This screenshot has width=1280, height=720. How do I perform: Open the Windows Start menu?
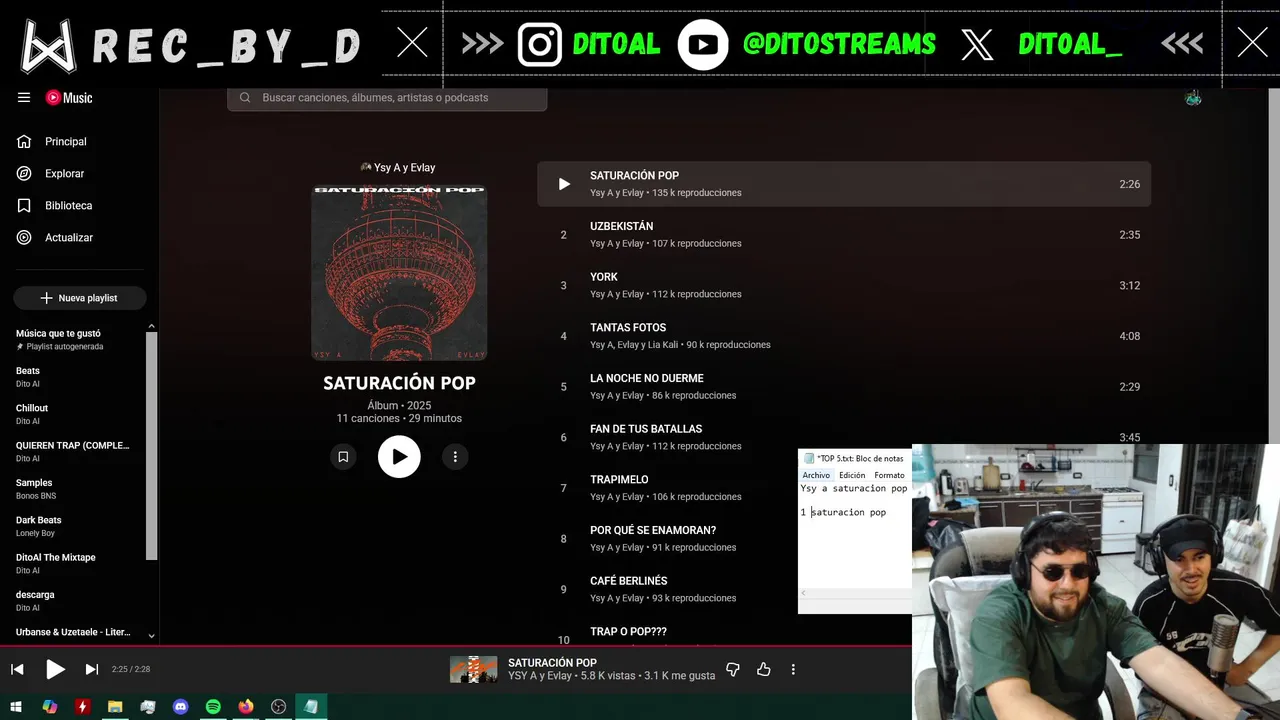[x=17, y=707]
